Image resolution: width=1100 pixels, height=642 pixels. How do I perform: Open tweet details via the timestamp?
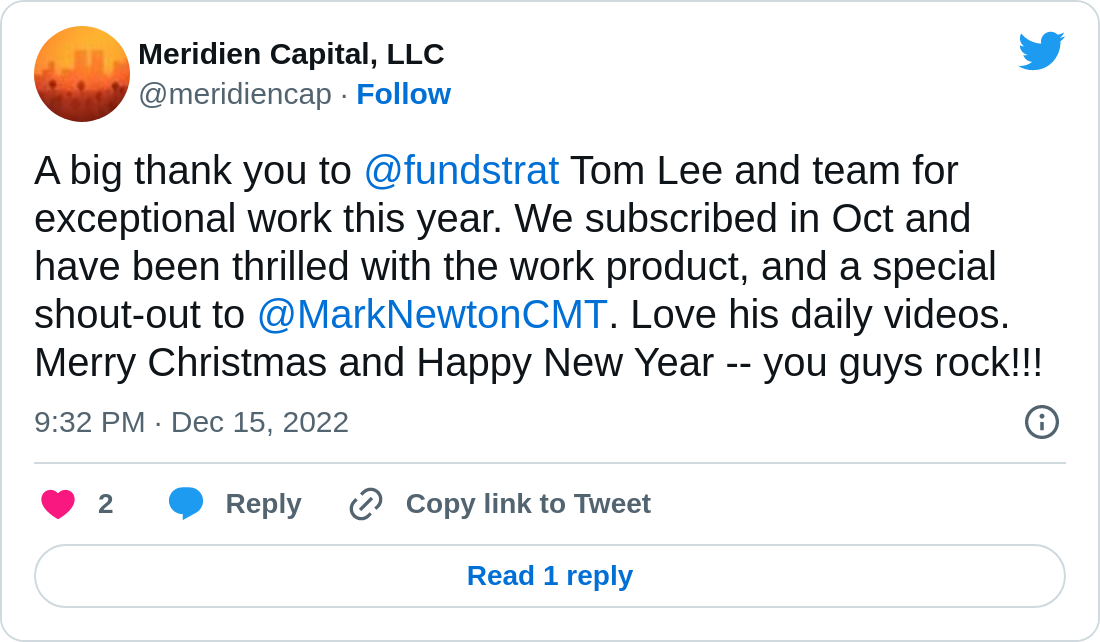tap(192, 422)
